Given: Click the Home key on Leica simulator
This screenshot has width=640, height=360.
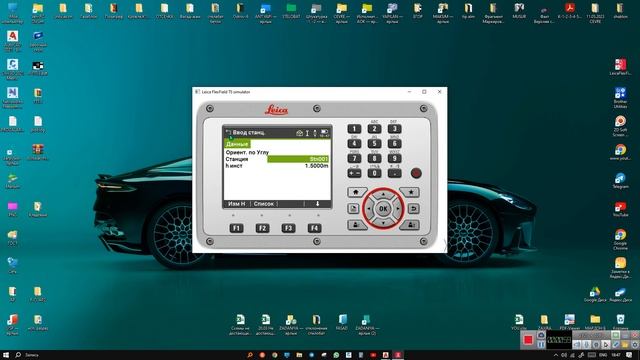Looking at the screenshot, I should click(356, 192).
